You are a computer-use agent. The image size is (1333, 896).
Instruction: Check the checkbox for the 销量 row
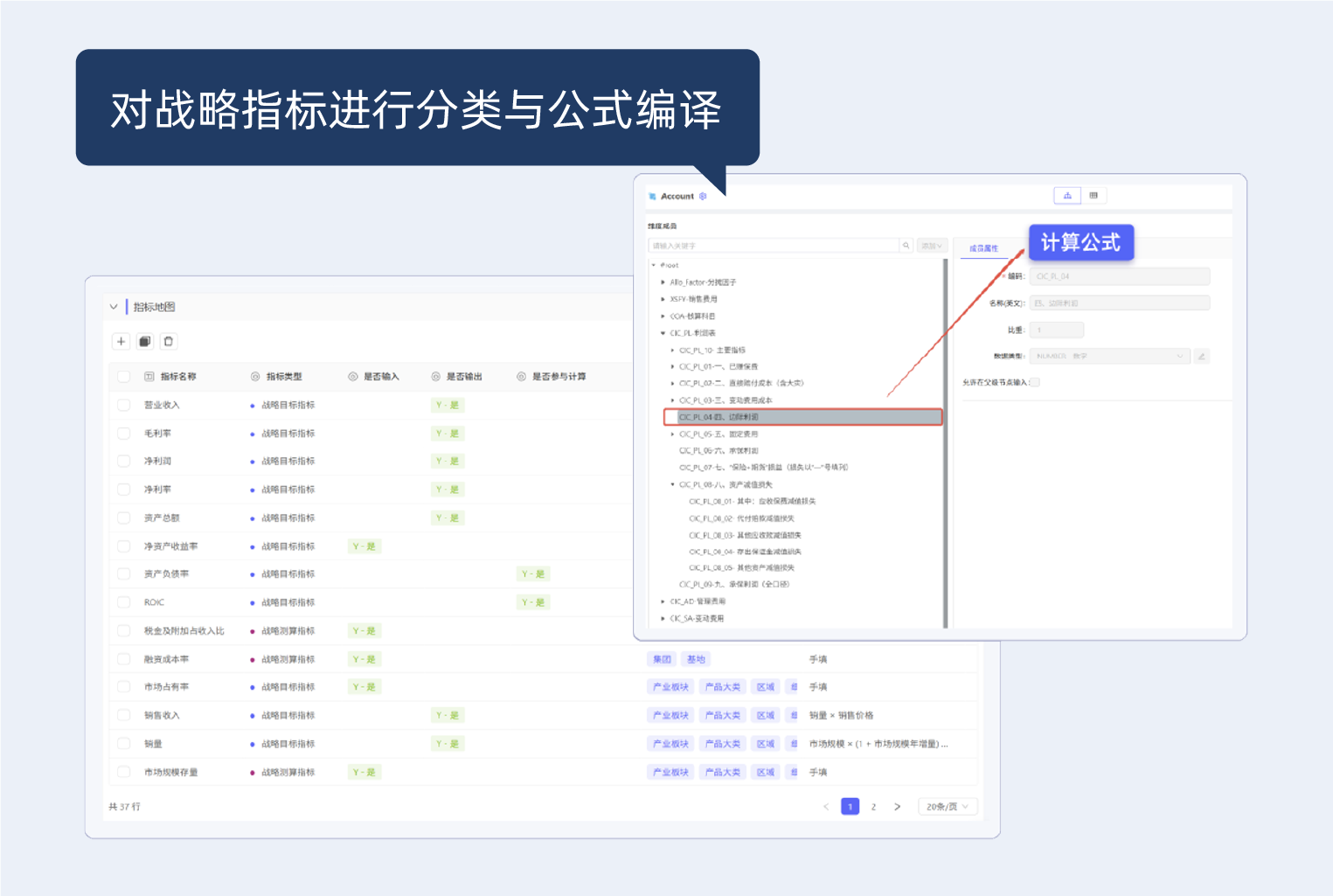(123, 744)
